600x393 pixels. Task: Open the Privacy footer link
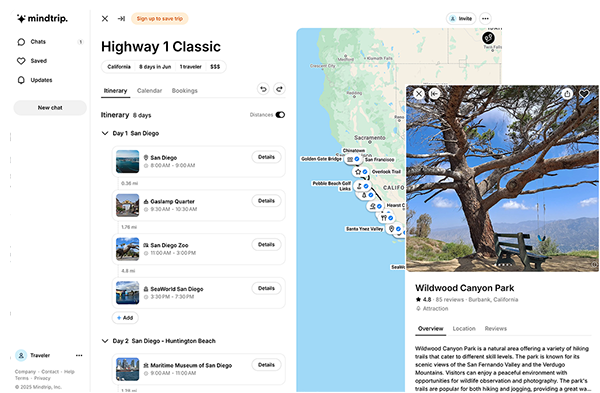tap(42, 378)
